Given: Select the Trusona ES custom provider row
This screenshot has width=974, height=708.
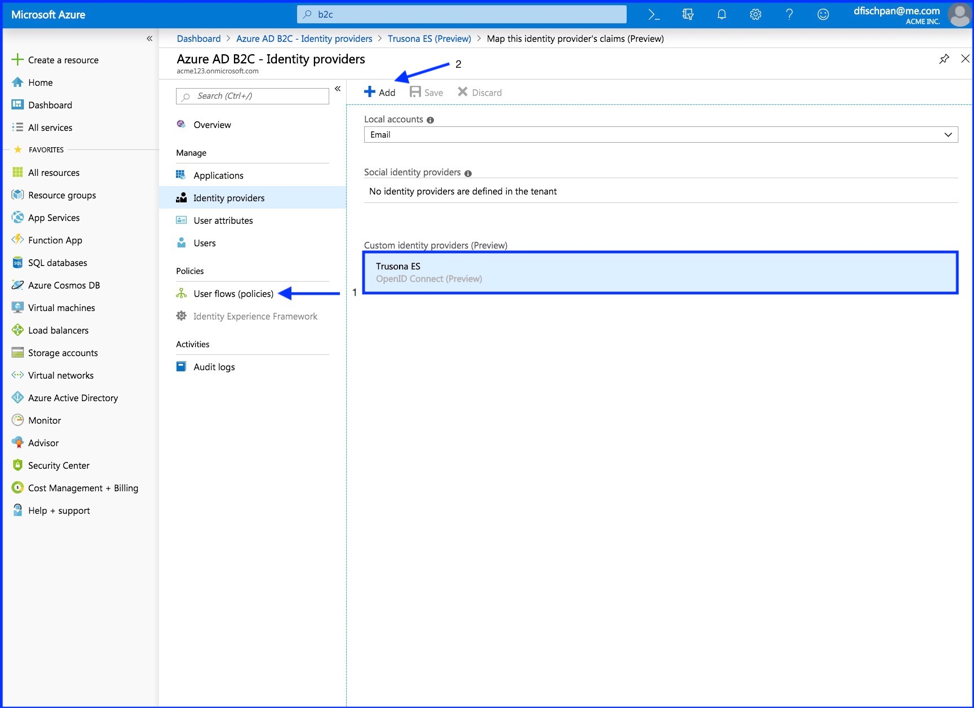Looking at the screenshot, I should click(x=660, y=272).
